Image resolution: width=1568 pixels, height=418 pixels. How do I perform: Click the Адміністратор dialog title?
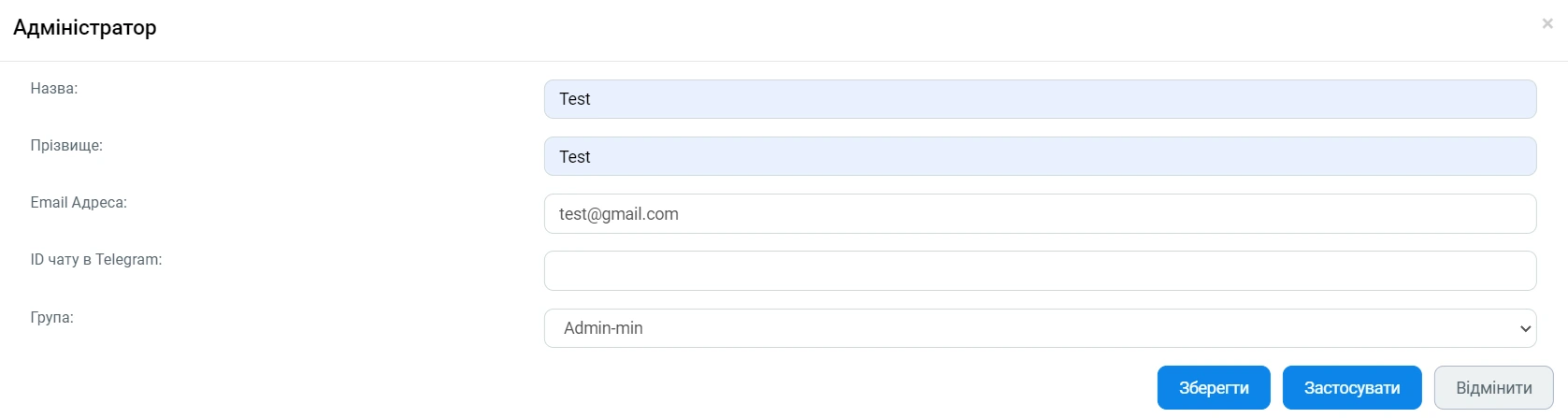click(x=85, y=28)
